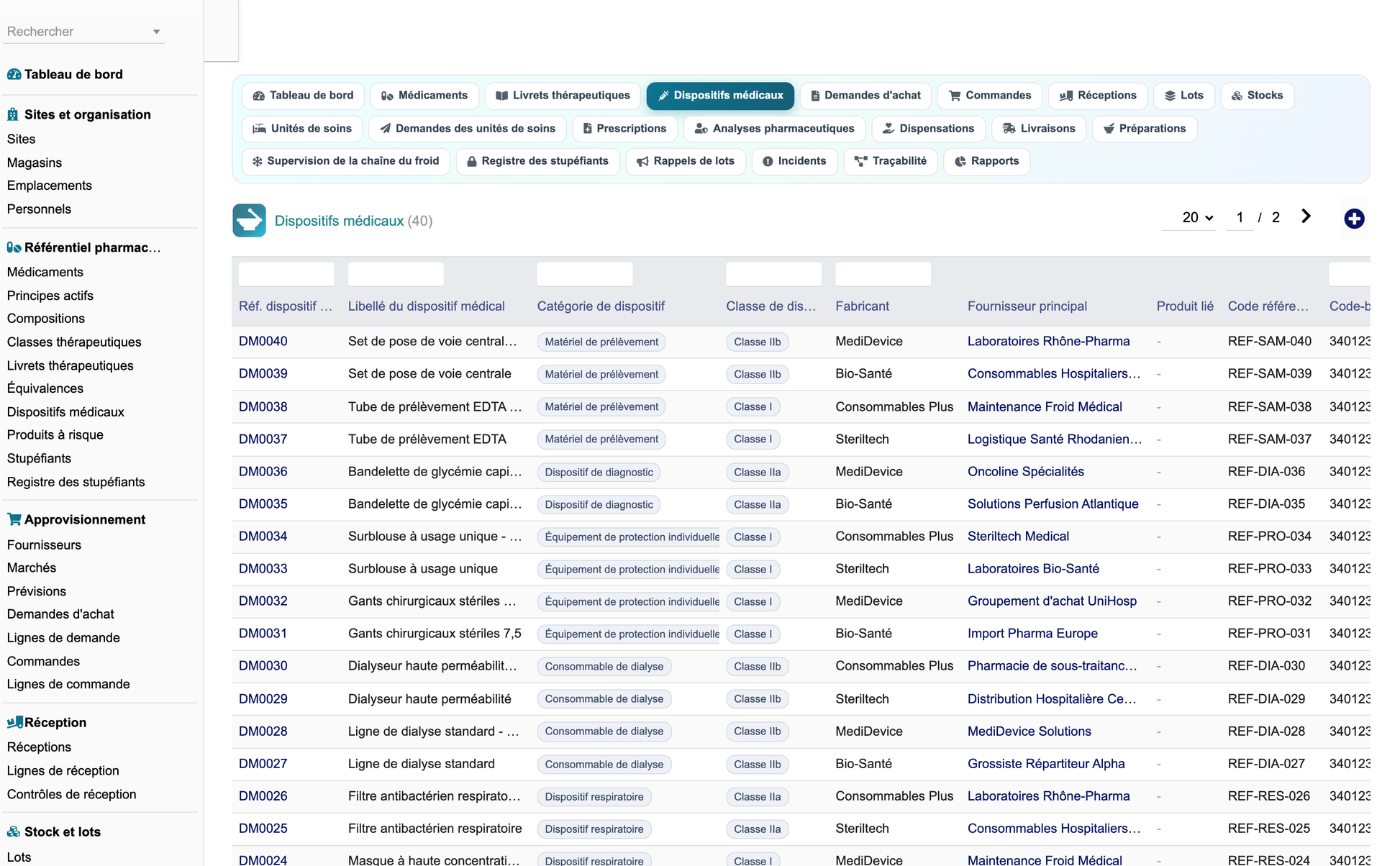Image resolution: width=1400 pixels, height=866 pixels.
Task: Open device link DM0040
Action: click(x=263, y=342)
